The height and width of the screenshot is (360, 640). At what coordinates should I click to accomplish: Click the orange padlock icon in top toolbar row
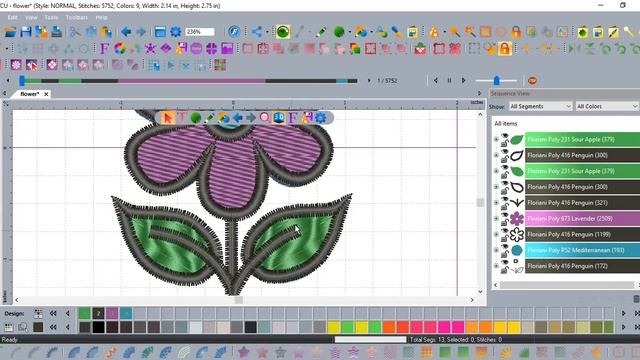[x=516, y=32]
